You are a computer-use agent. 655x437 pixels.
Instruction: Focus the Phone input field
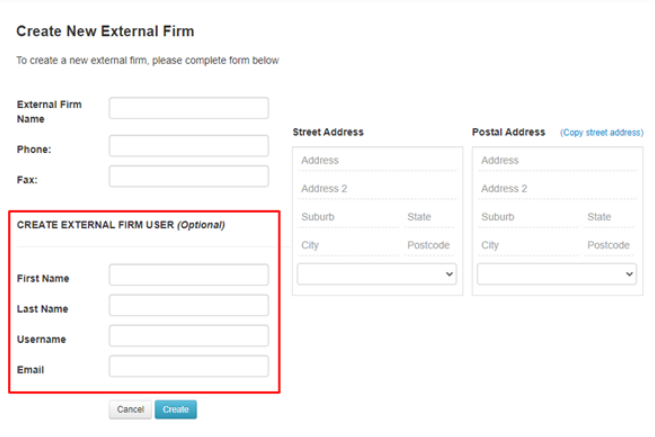click(188, 146)
